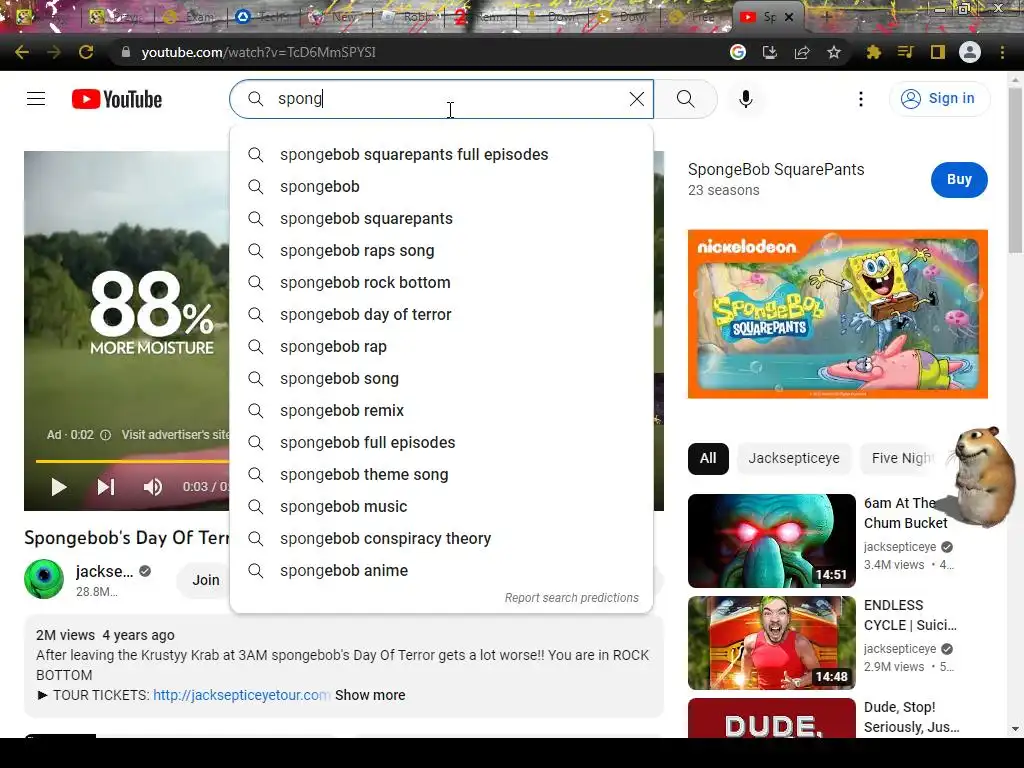Screen dimensions: 1024x768
Task: Choose suggestion 'spongebob rock bottom'
Action: coord(441,283)
